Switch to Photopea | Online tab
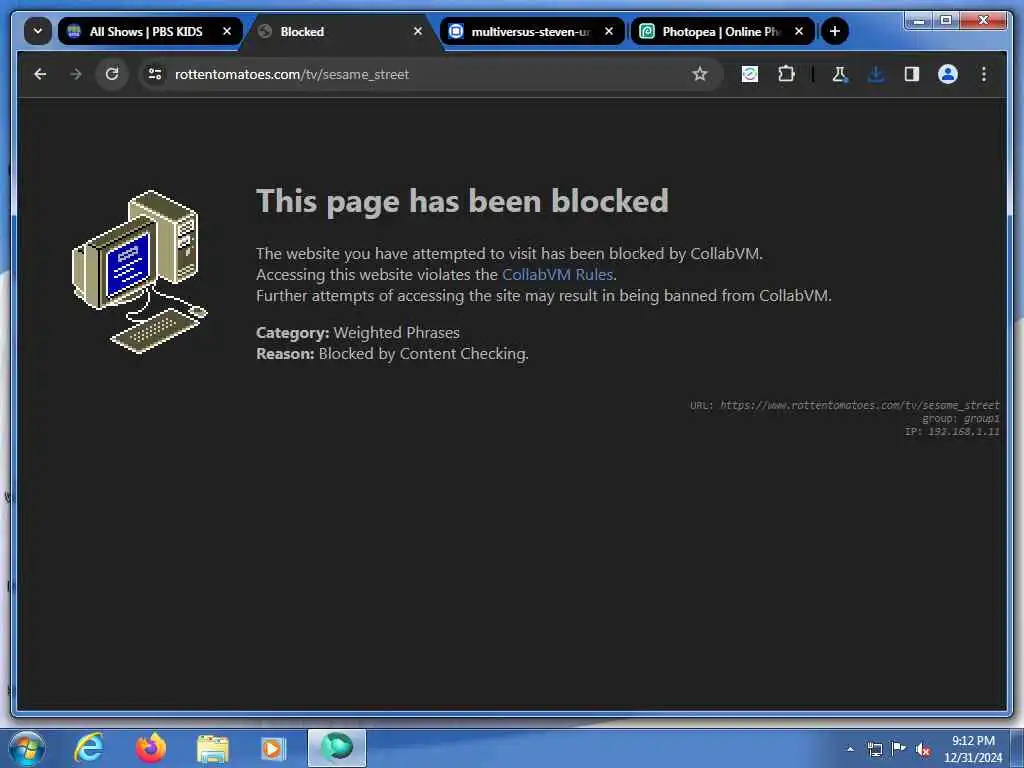Screen dimensions: 1024x768 click(722, 31)
